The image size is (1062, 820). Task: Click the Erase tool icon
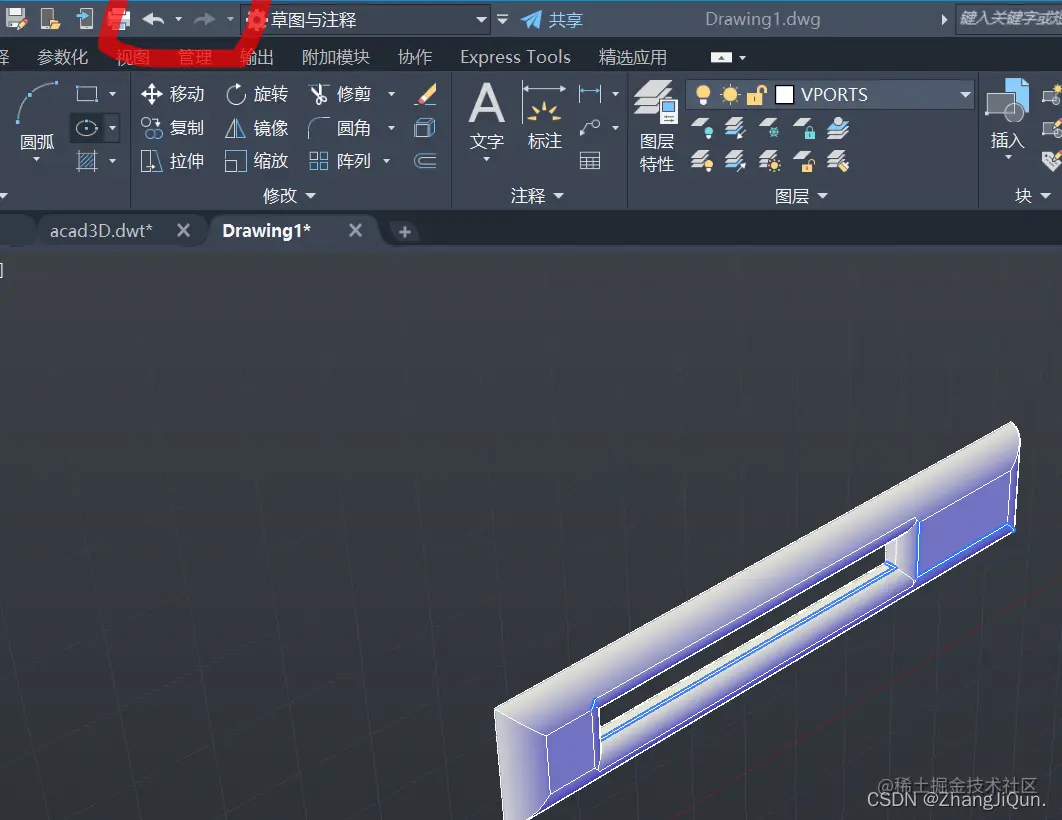(x=425, y=94)
